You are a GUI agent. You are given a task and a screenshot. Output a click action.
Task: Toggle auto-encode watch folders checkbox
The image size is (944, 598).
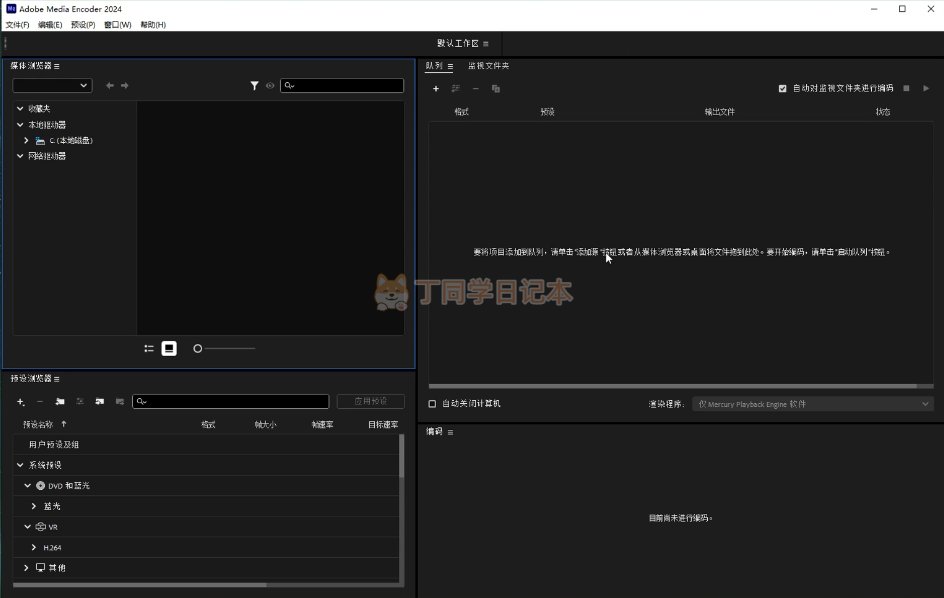pyautogui.click(x=782, y=88)
